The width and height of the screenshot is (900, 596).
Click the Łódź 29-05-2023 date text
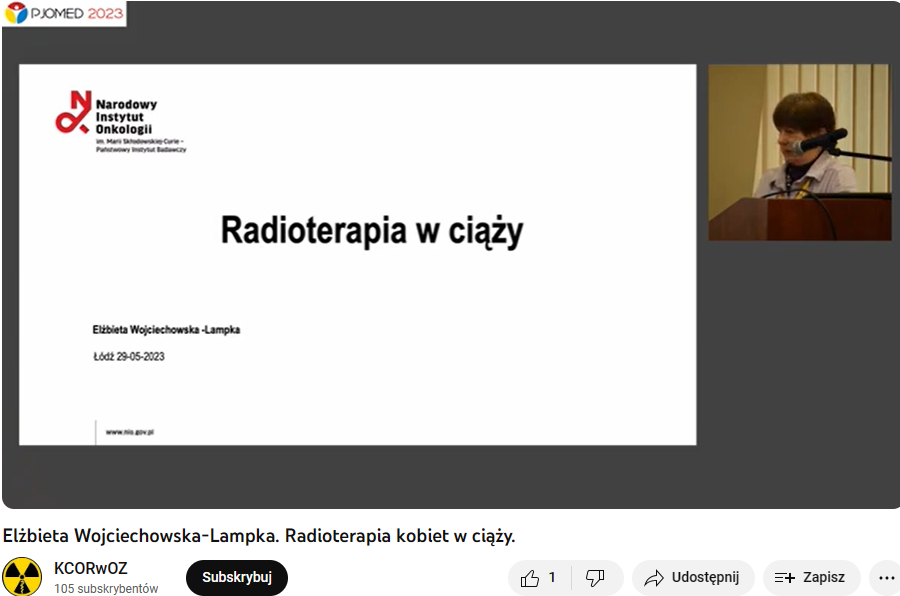129,357
